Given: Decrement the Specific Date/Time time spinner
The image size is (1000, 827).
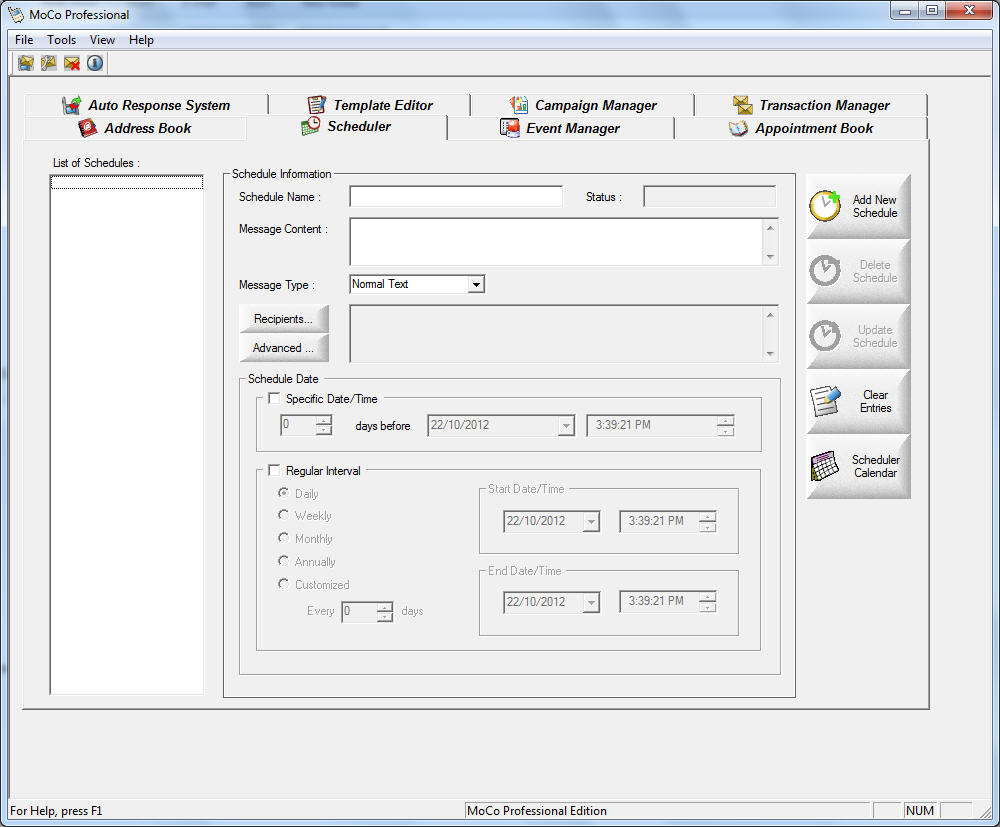Looking at the screenshot, I should coord(725,430).
